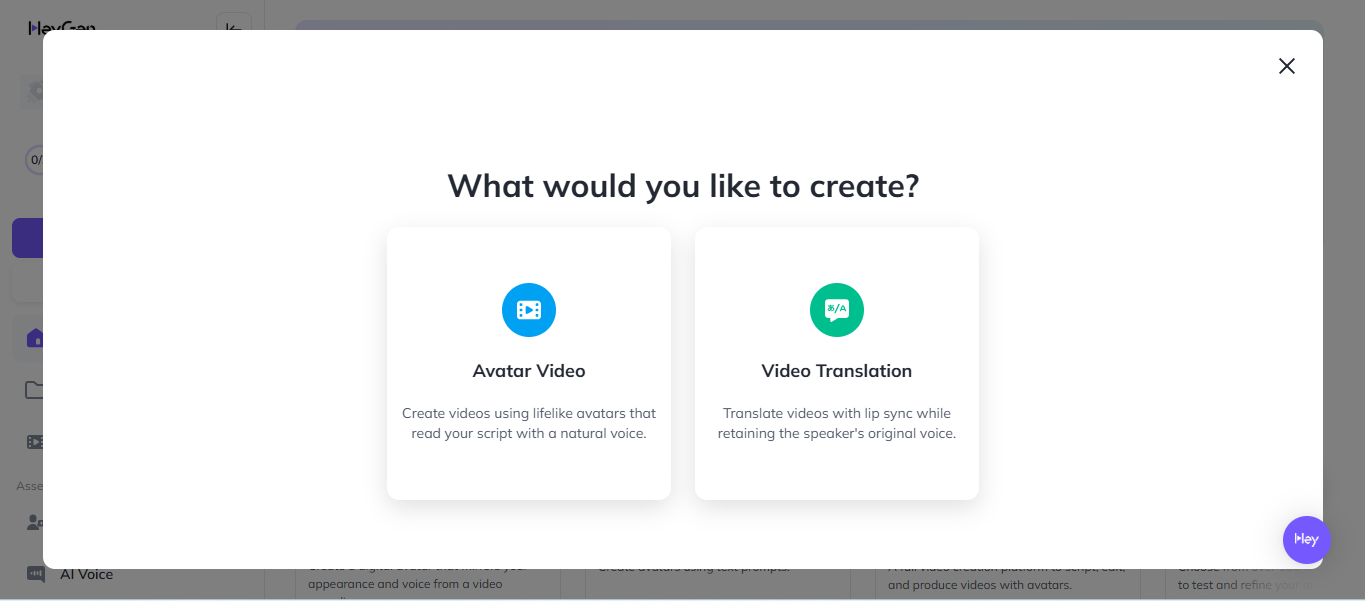Click the AI Voice sidebar icon
Image resolution: width=1365 pixels, height=601 pixels.
point(35,574)
